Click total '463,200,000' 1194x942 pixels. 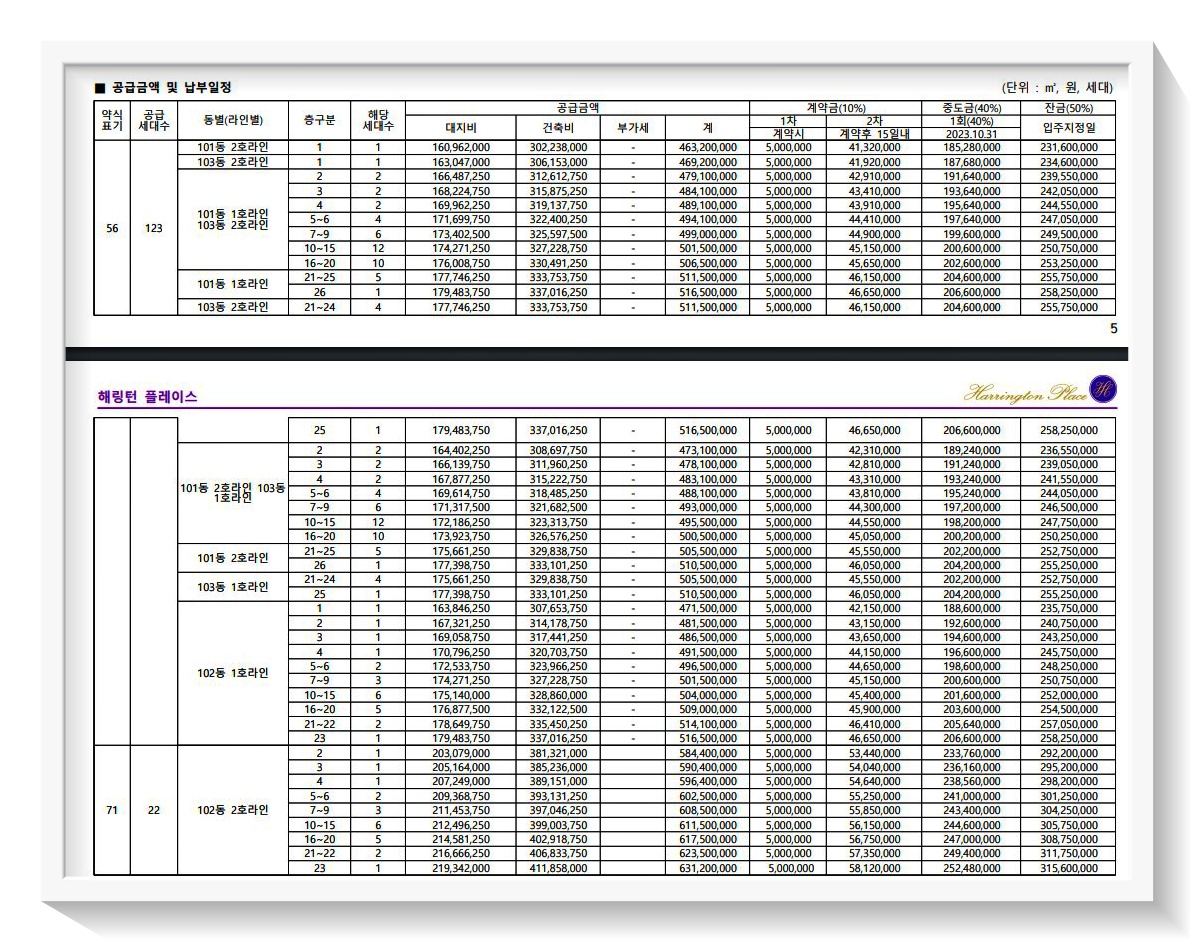pyautogui.click(x=707, y=148)
